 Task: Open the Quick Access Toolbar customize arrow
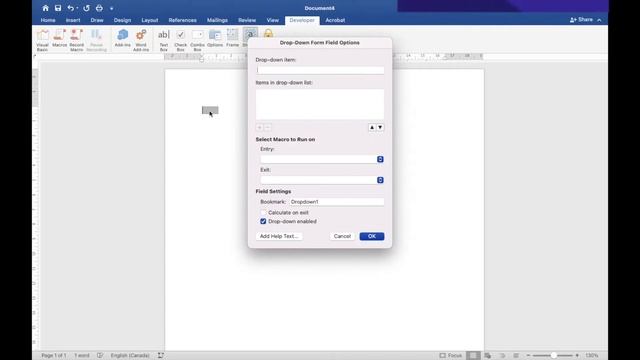click(x=111, y=8)
